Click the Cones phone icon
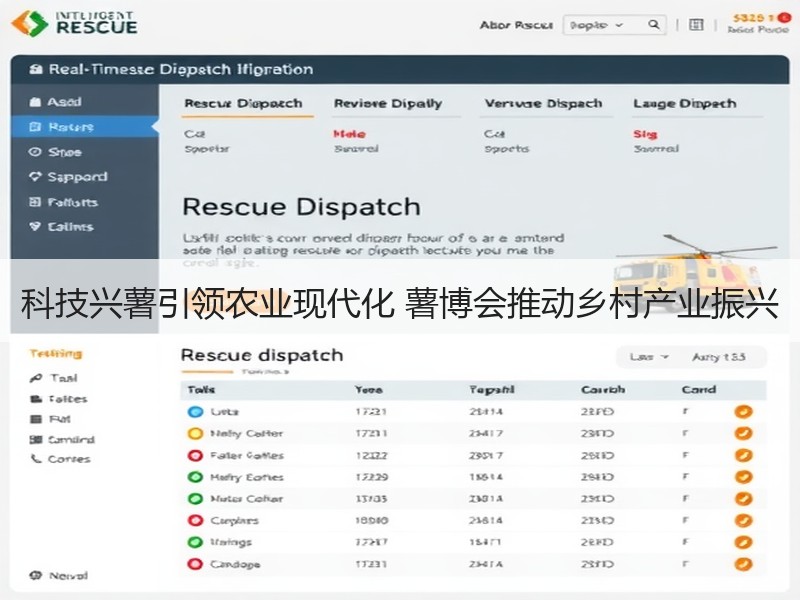The width and height of the screenshot is (800, 600). [36, 459]
